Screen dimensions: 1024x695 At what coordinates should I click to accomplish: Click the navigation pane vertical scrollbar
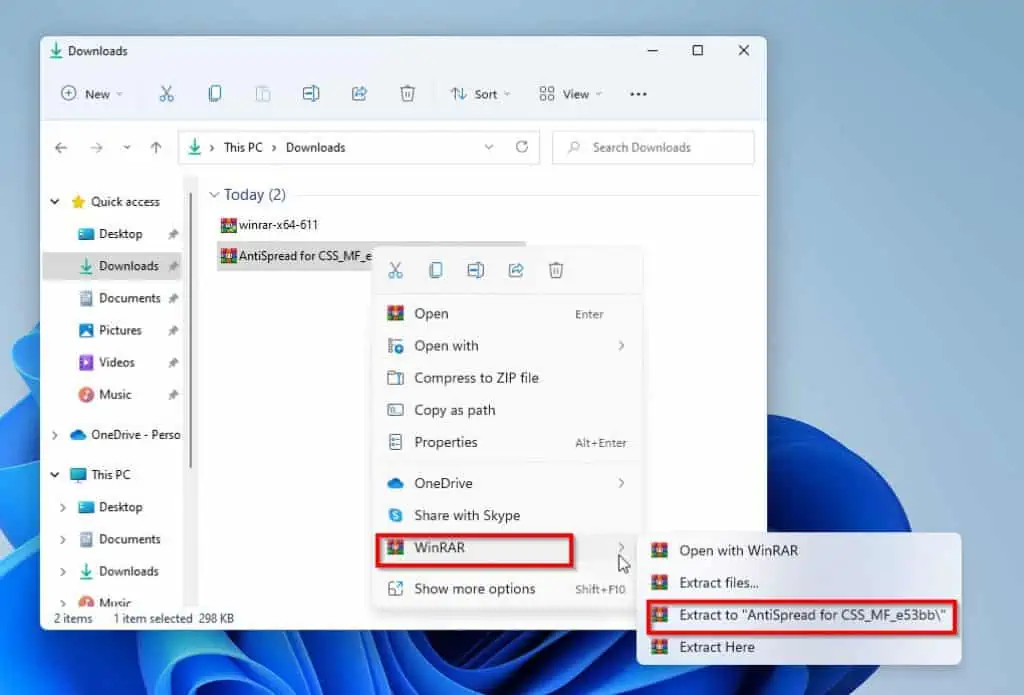tap(190, 330)
